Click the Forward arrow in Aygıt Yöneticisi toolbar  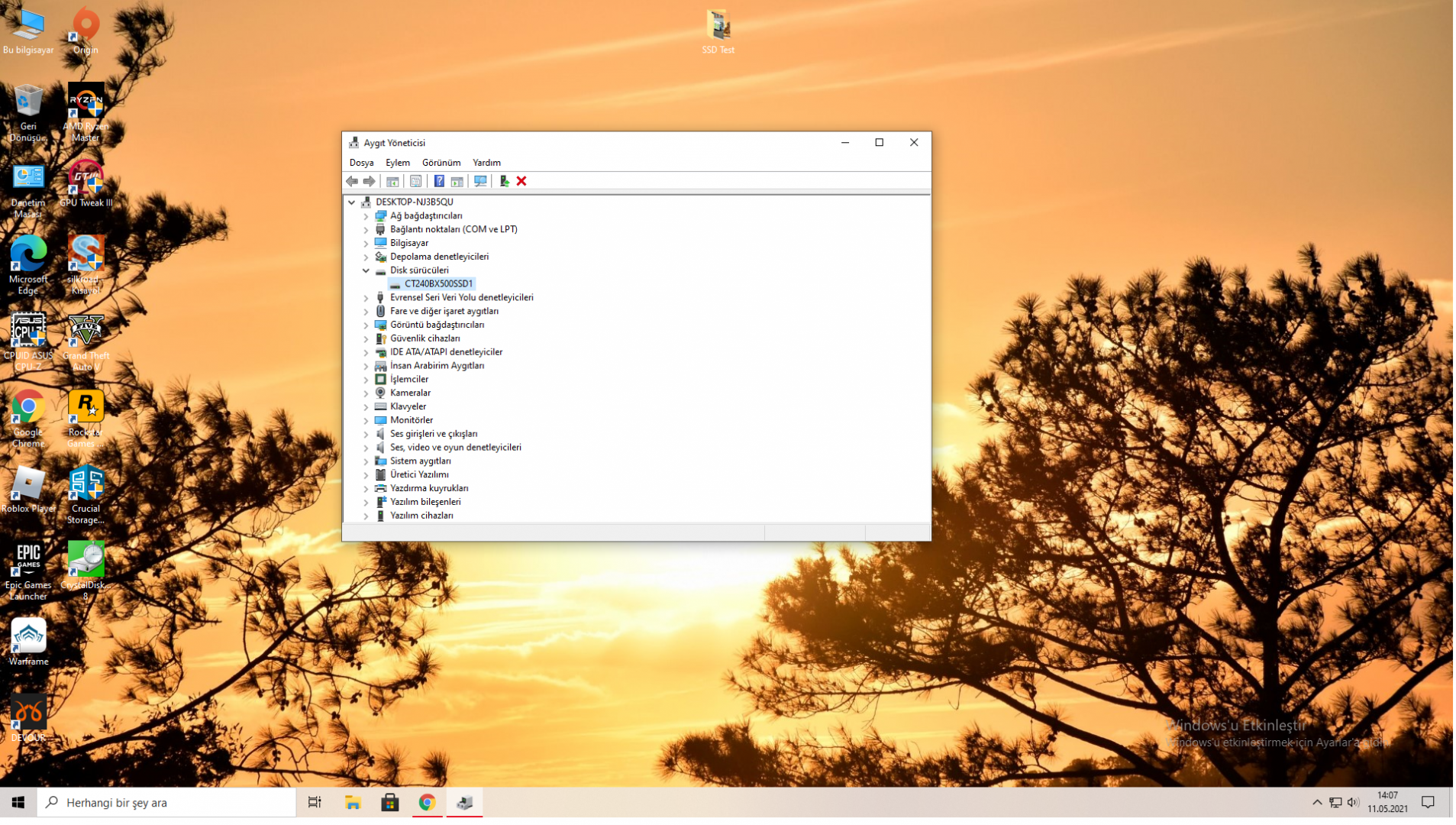(x=370, y=181)
